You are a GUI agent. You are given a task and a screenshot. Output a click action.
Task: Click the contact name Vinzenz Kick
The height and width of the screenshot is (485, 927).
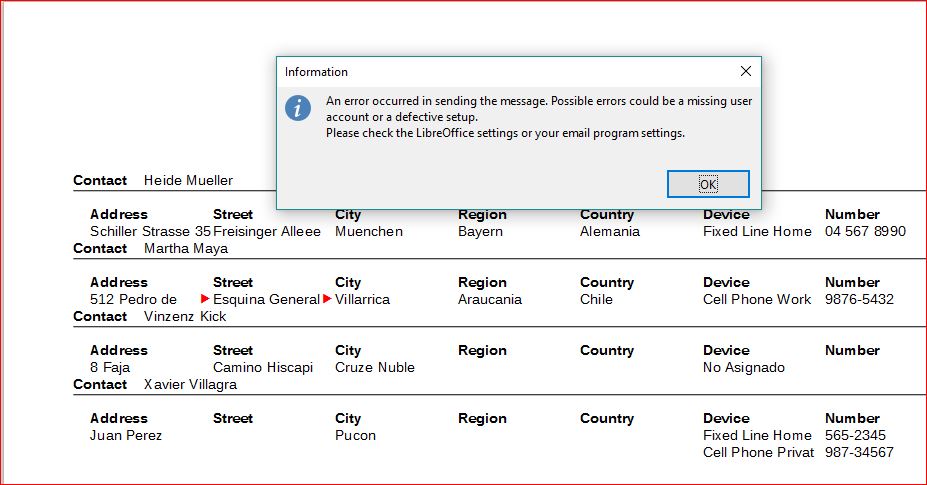click(185, 317)
